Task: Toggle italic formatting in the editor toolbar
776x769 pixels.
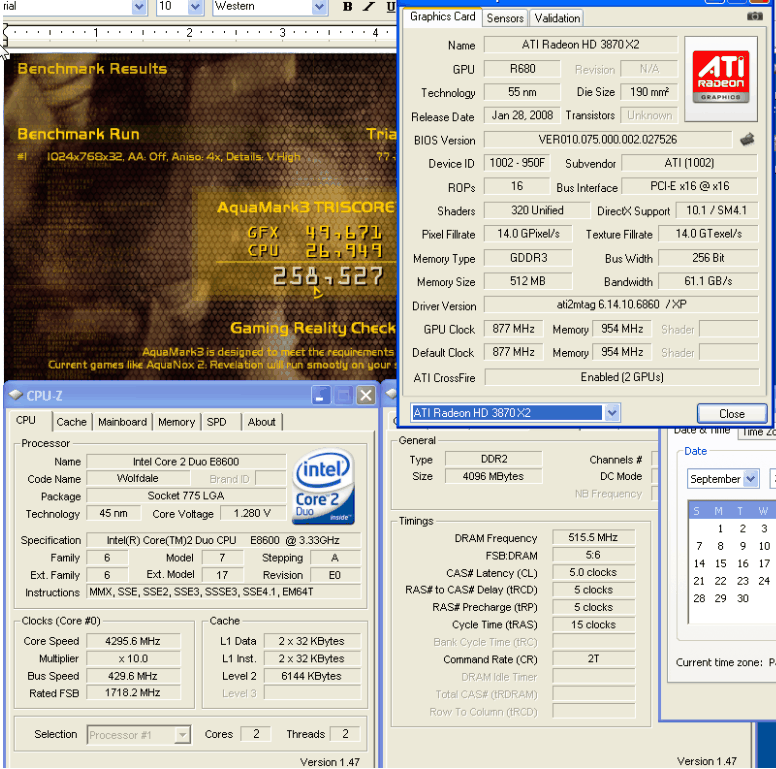Action: (x=369, y=6)
